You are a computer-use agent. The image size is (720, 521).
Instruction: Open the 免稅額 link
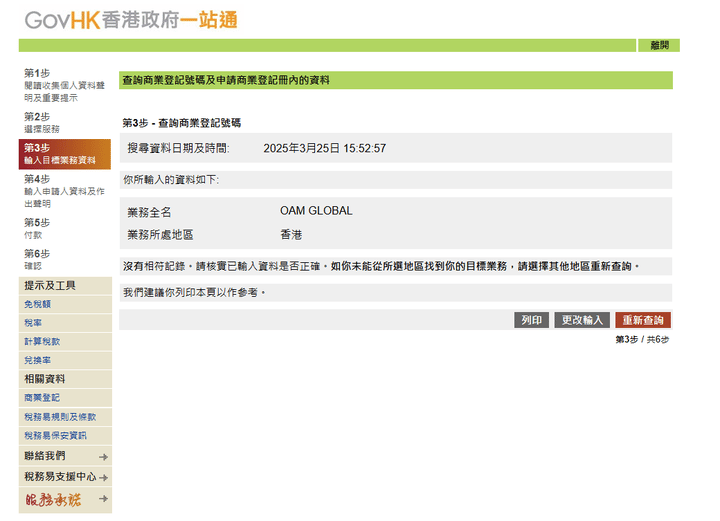tap(37, 304)
